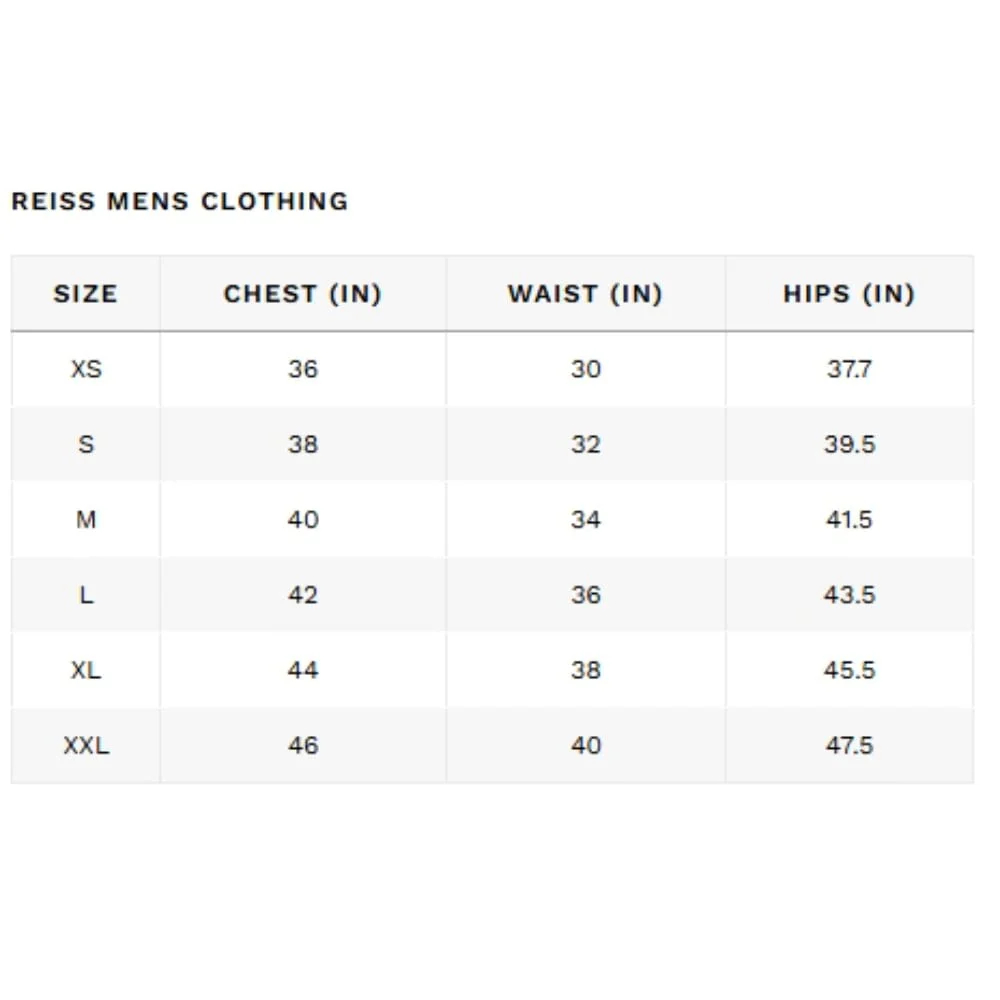Click the S size row label

click(x=86, y=445)
